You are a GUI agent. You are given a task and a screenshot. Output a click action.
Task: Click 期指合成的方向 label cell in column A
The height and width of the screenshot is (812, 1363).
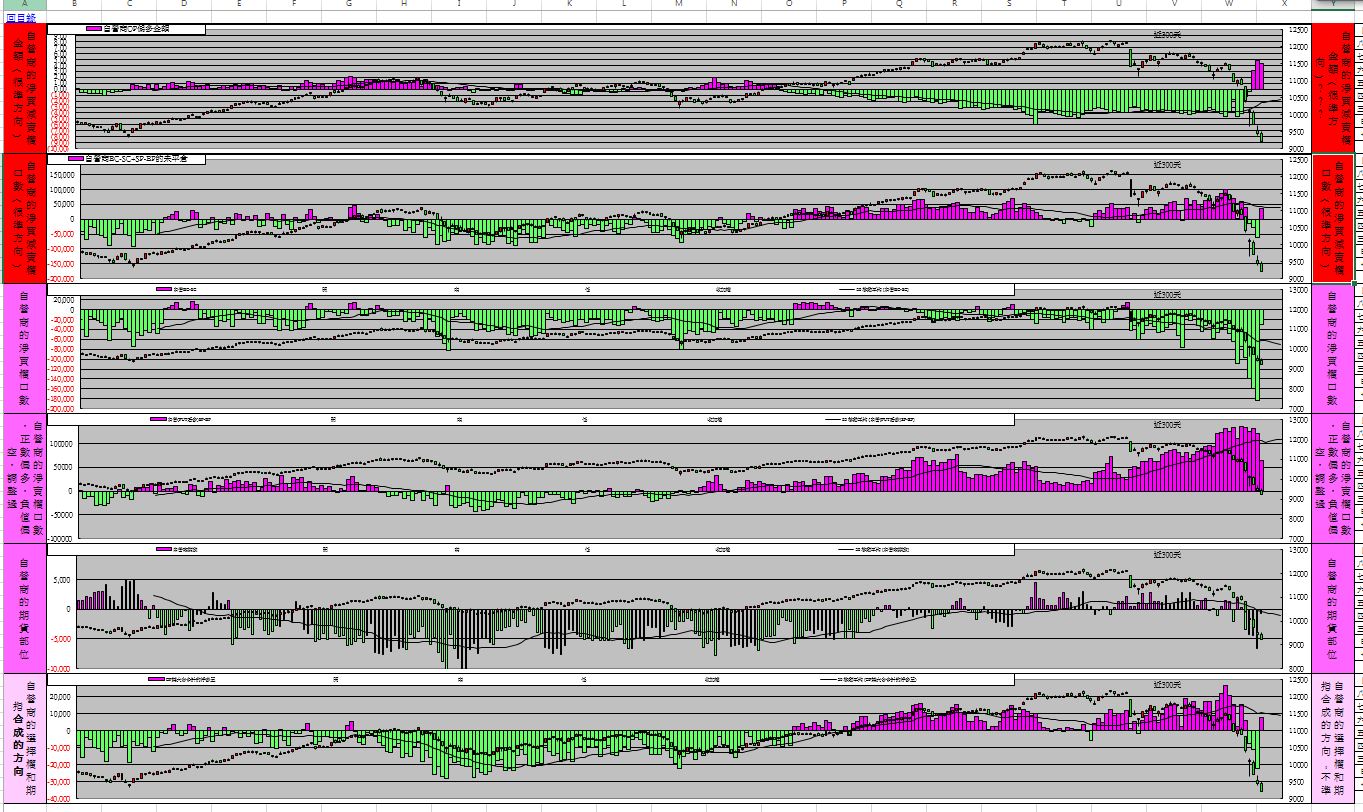[25, 738]
